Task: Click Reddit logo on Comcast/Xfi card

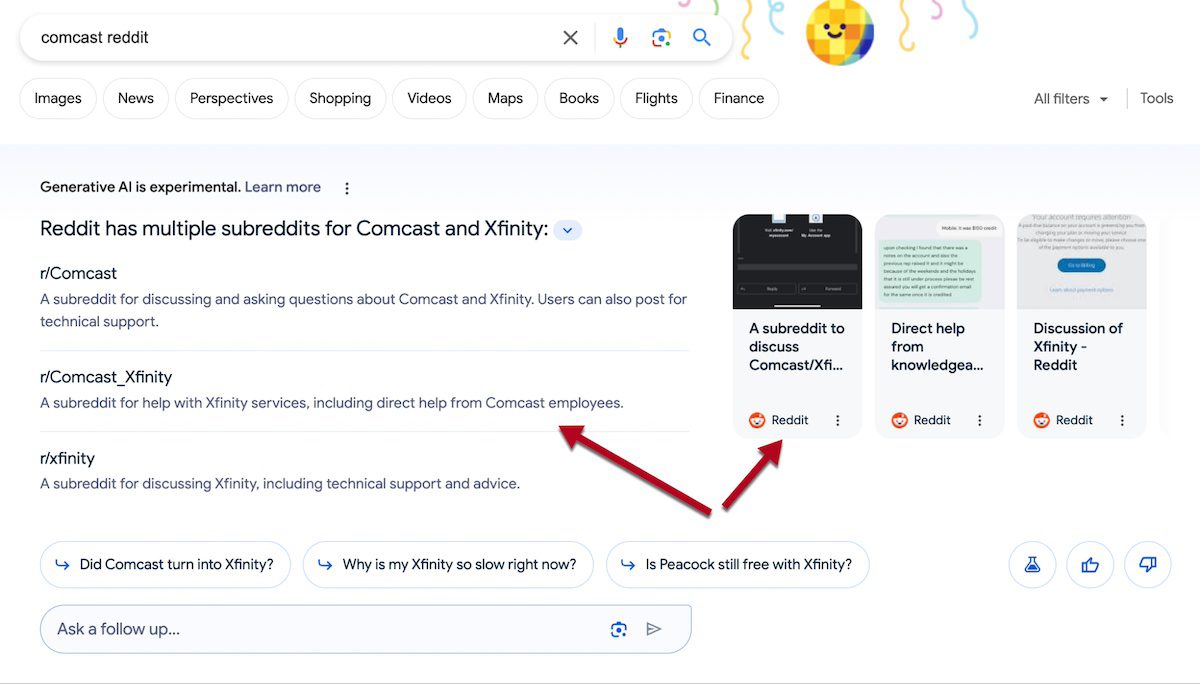Action: click(758, 421)
